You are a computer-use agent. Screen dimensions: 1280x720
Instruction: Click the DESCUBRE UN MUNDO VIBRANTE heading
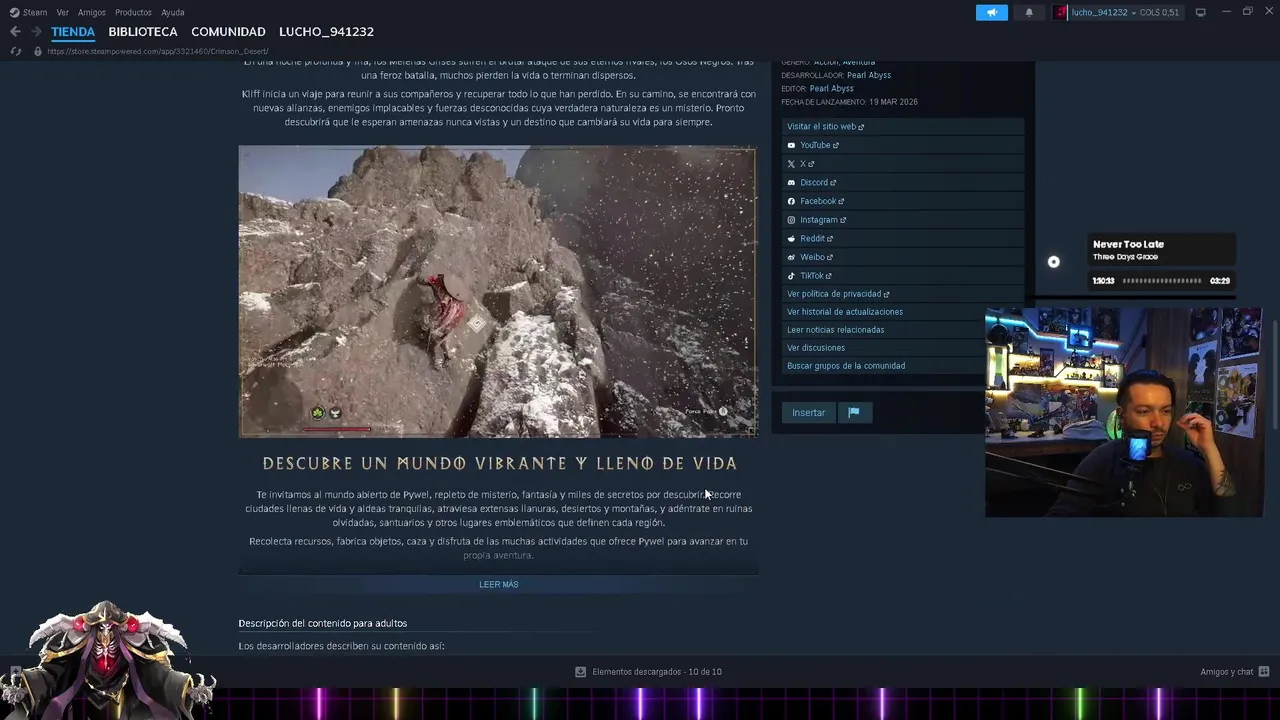click(500, 463)
